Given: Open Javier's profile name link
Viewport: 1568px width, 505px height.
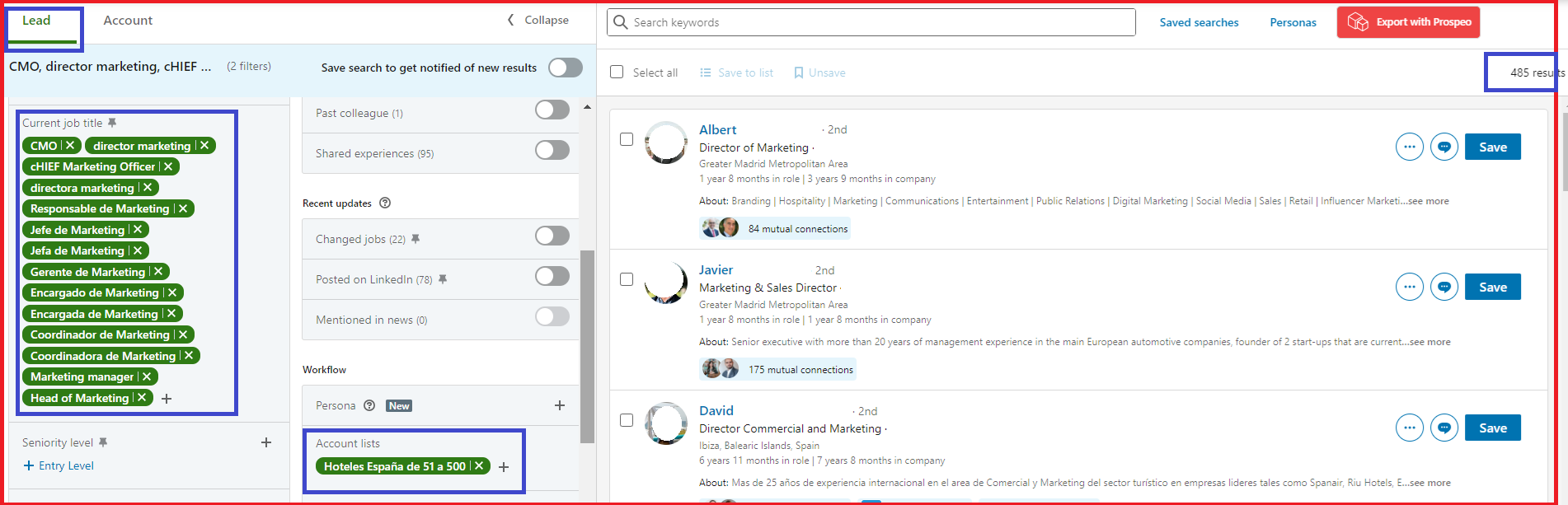Looking at the screenshot, I should pyautogui.click(x=716, y=270).
